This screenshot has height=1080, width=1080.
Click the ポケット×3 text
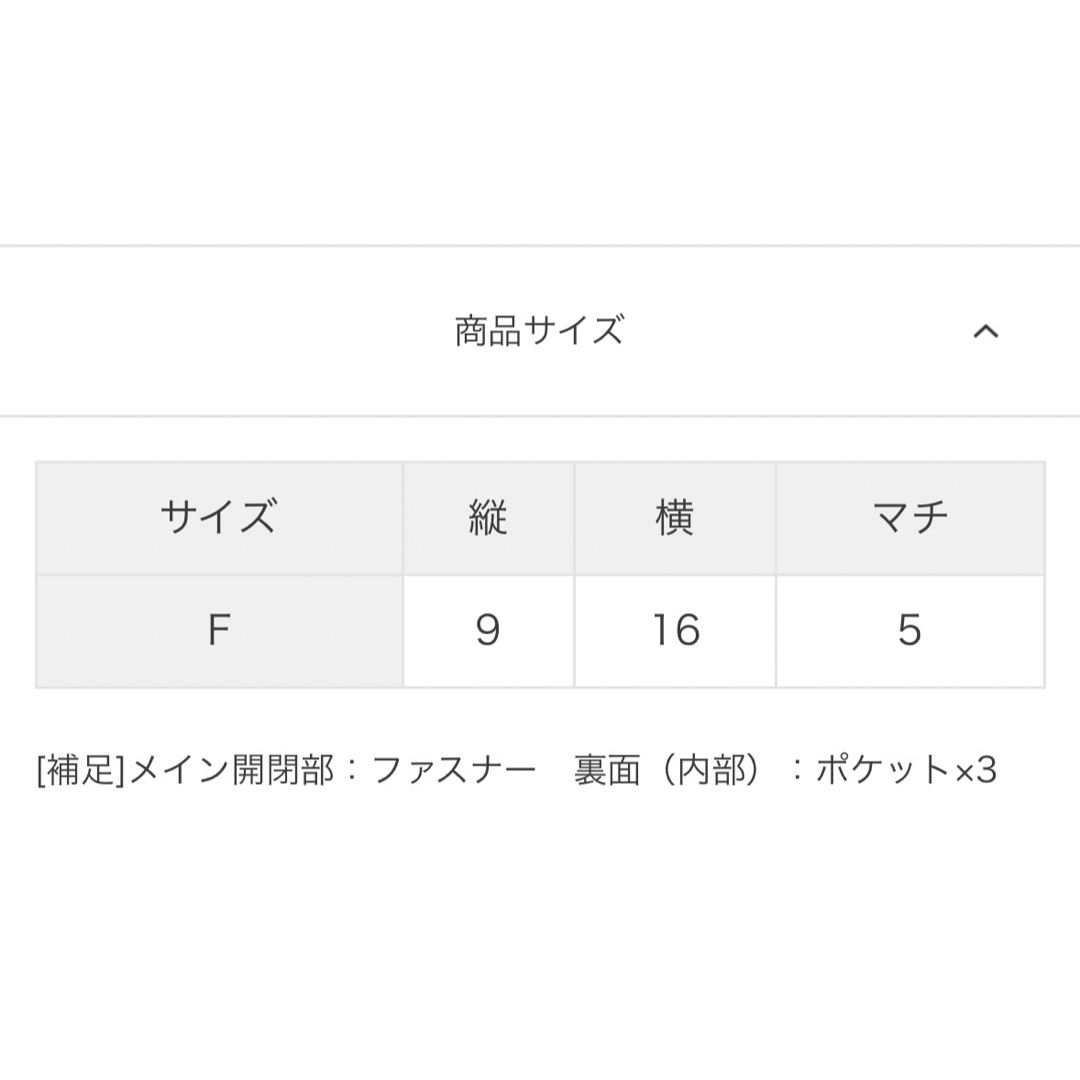point(906,770)
